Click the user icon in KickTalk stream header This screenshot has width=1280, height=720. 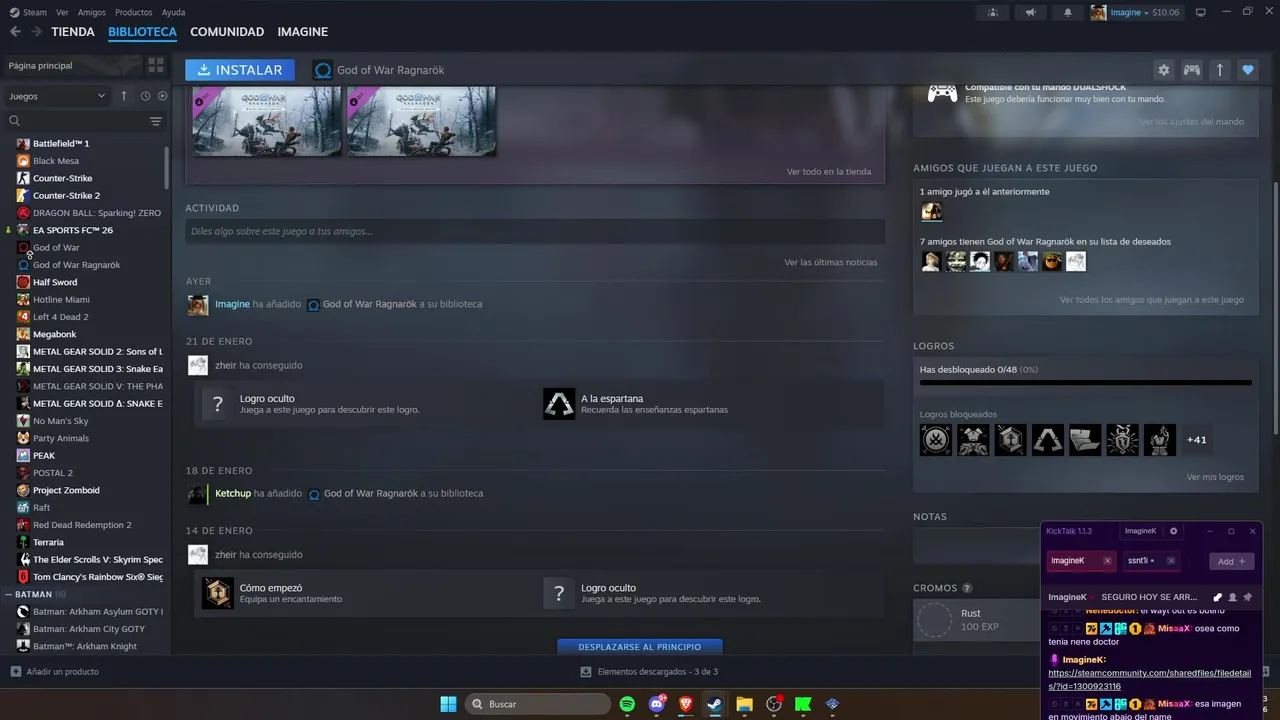point(1232,597)
